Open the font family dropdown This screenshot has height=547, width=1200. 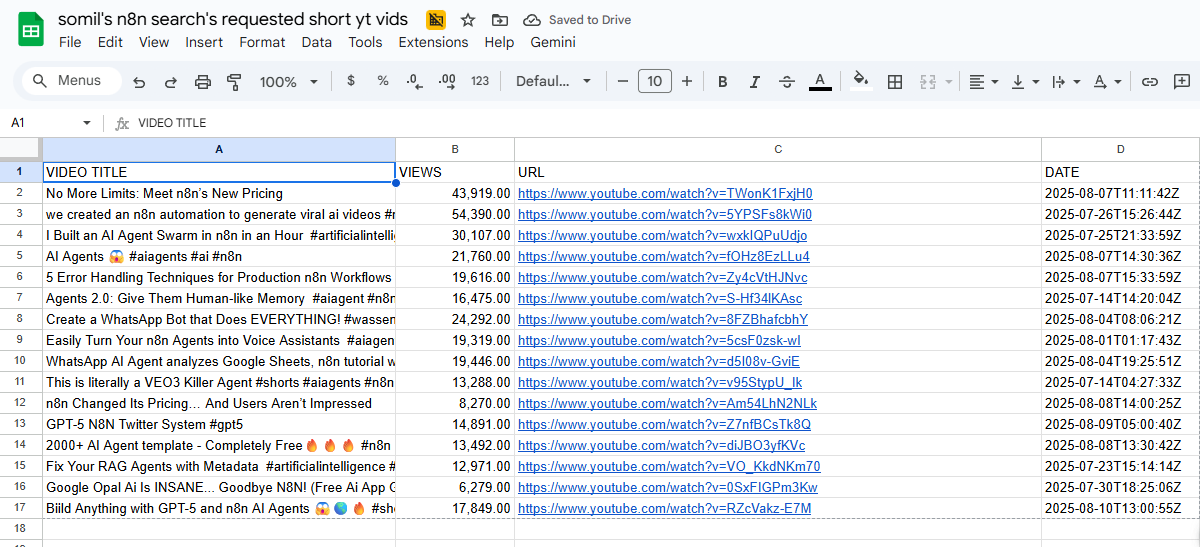(554, 82)
